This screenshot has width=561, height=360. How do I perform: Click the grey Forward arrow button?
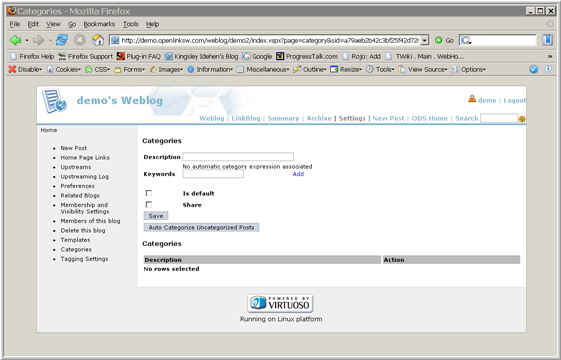[38, 40]
